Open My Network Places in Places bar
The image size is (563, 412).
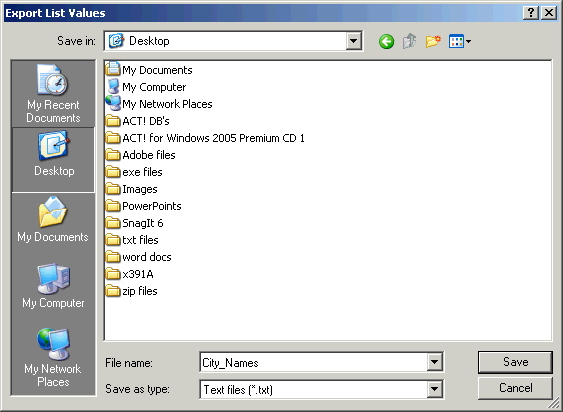point(53,357)
